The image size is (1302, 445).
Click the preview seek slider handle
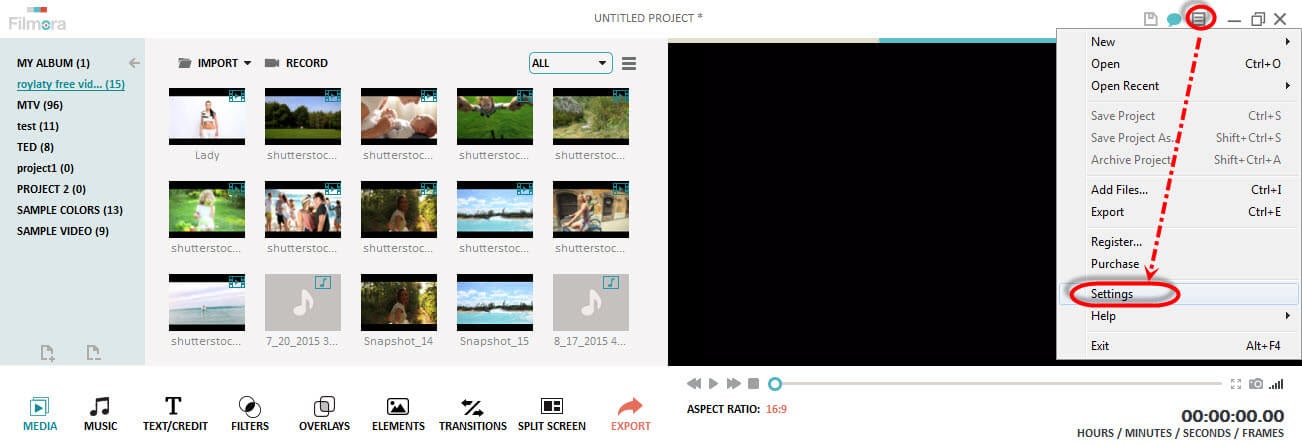point(775,384)
